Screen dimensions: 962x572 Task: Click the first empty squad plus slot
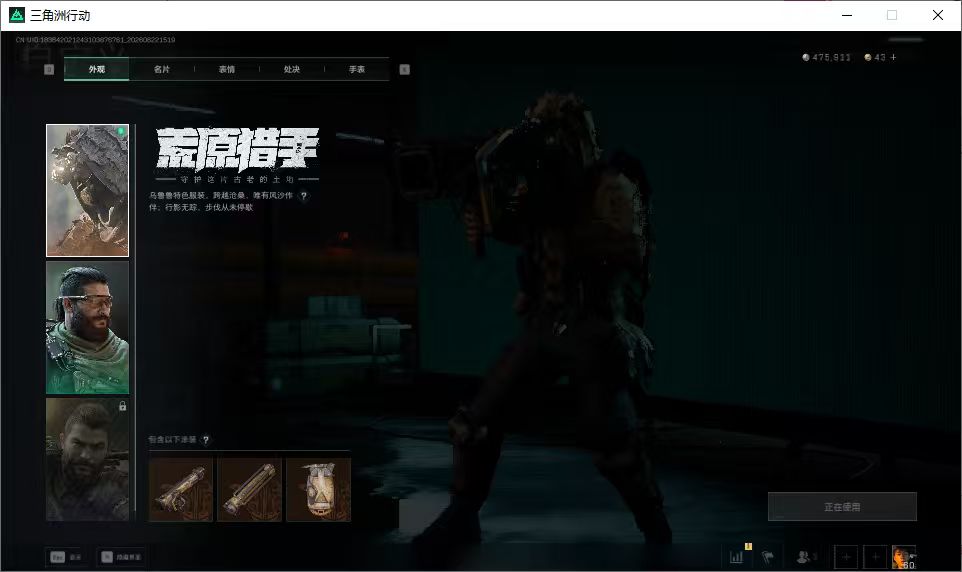tap(846, 557)
